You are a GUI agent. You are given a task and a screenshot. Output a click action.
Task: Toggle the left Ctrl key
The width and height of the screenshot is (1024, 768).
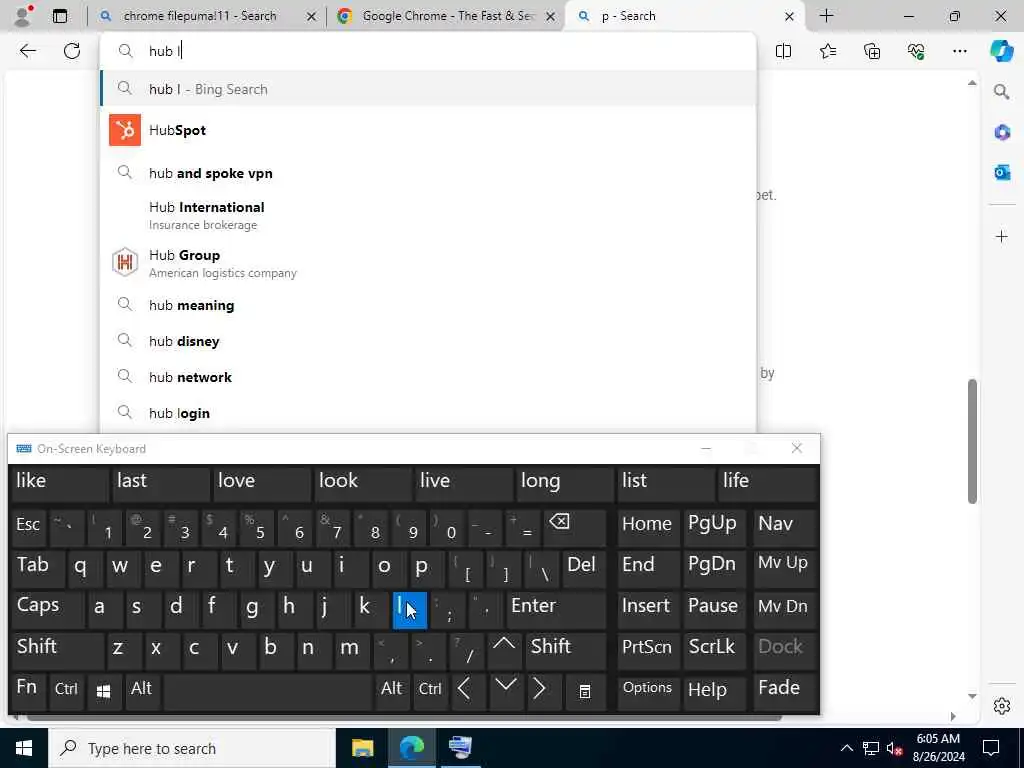67,692
